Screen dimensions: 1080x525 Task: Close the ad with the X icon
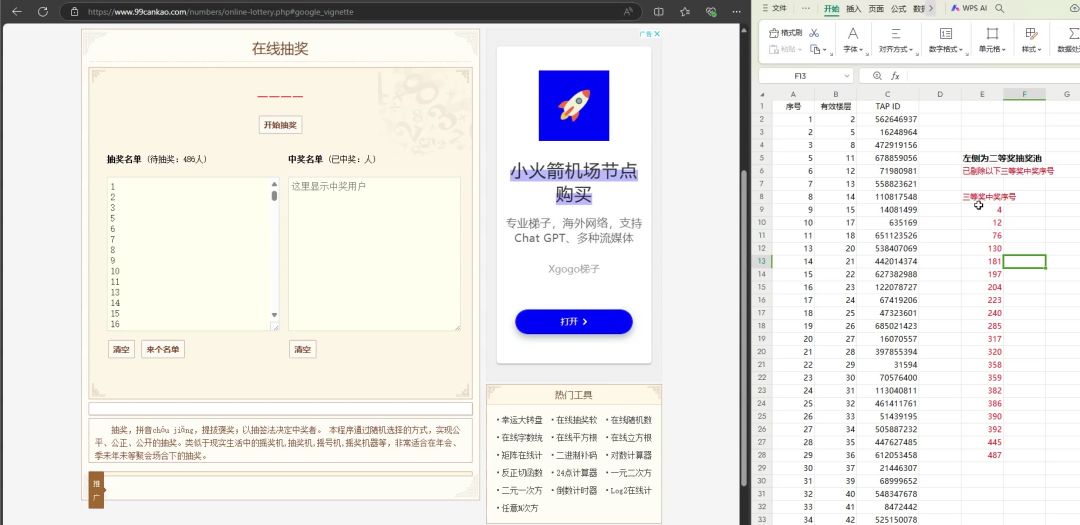[x=657, y=34]
